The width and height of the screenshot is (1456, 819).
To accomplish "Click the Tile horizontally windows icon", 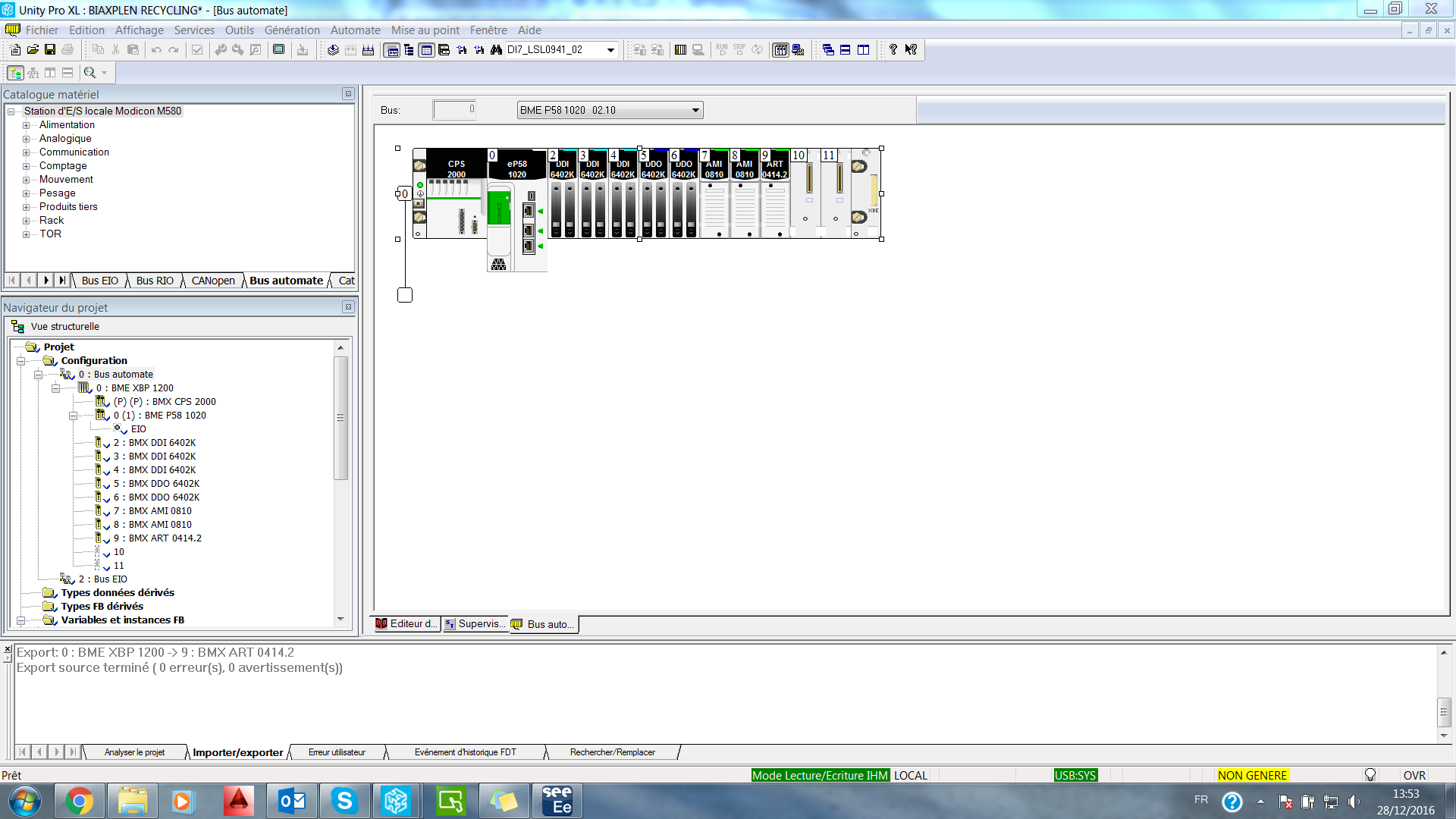I will (x=845, y=50).
